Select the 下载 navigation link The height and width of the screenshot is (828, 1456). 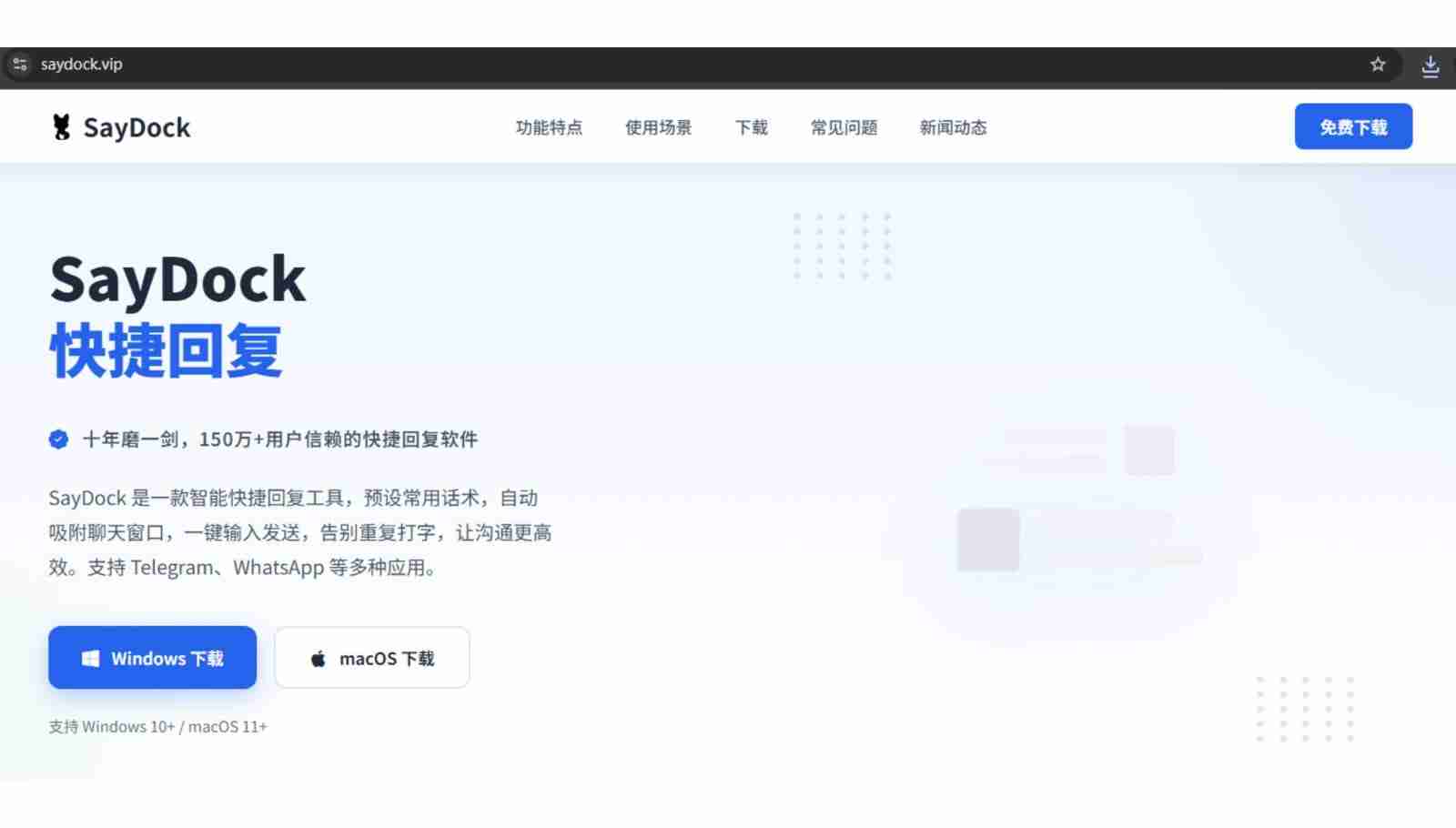(752, 127)
